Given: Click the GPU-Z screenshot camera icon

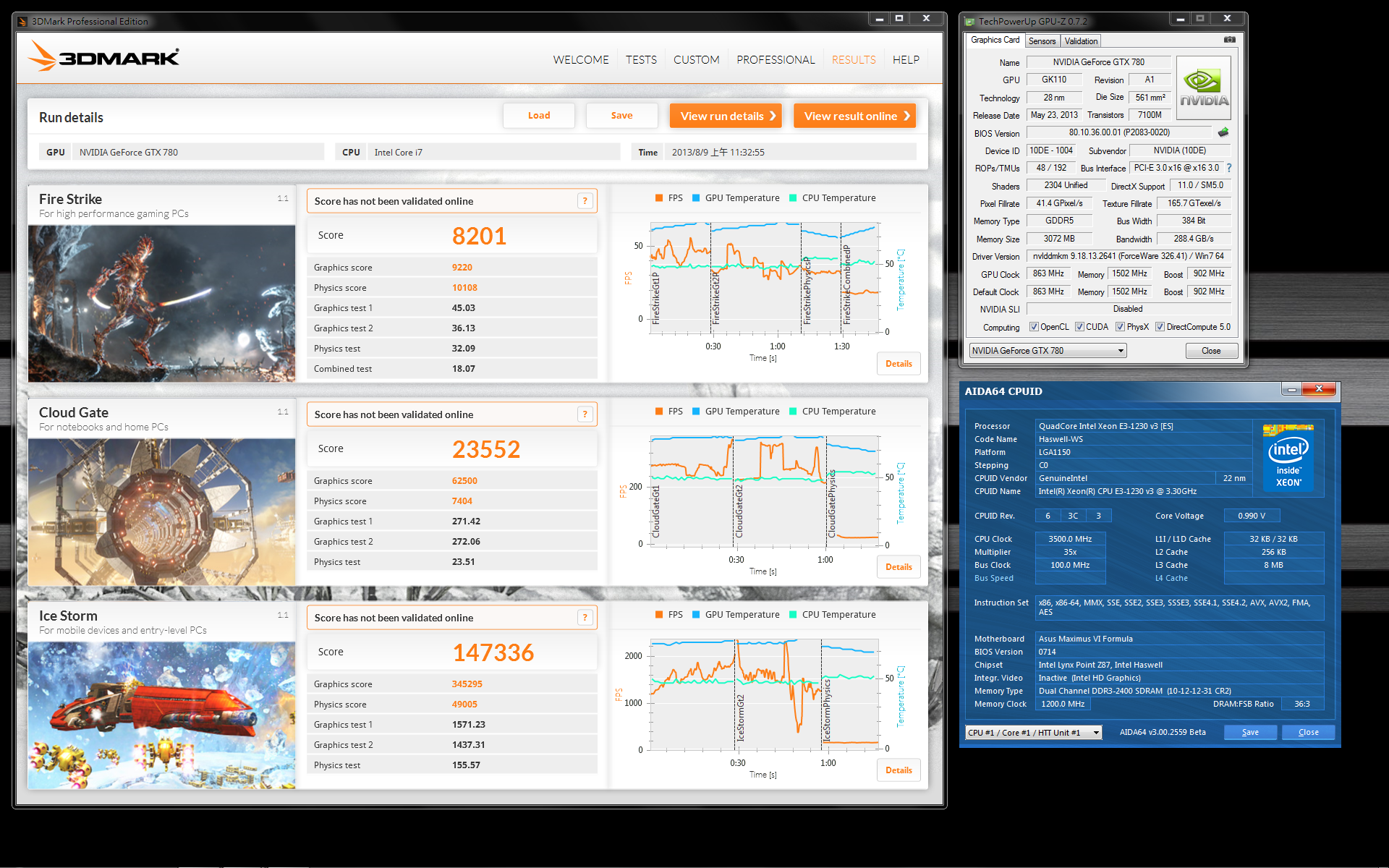Looking at the screenshot, I should 1229,40.
